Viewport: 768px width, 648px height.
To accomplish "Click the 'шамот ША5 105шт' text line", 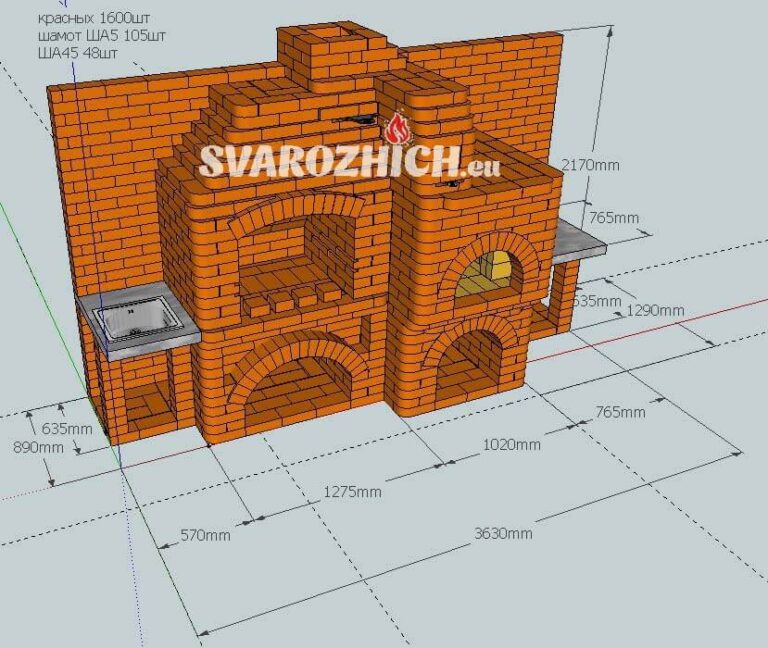I will [101, 37].
